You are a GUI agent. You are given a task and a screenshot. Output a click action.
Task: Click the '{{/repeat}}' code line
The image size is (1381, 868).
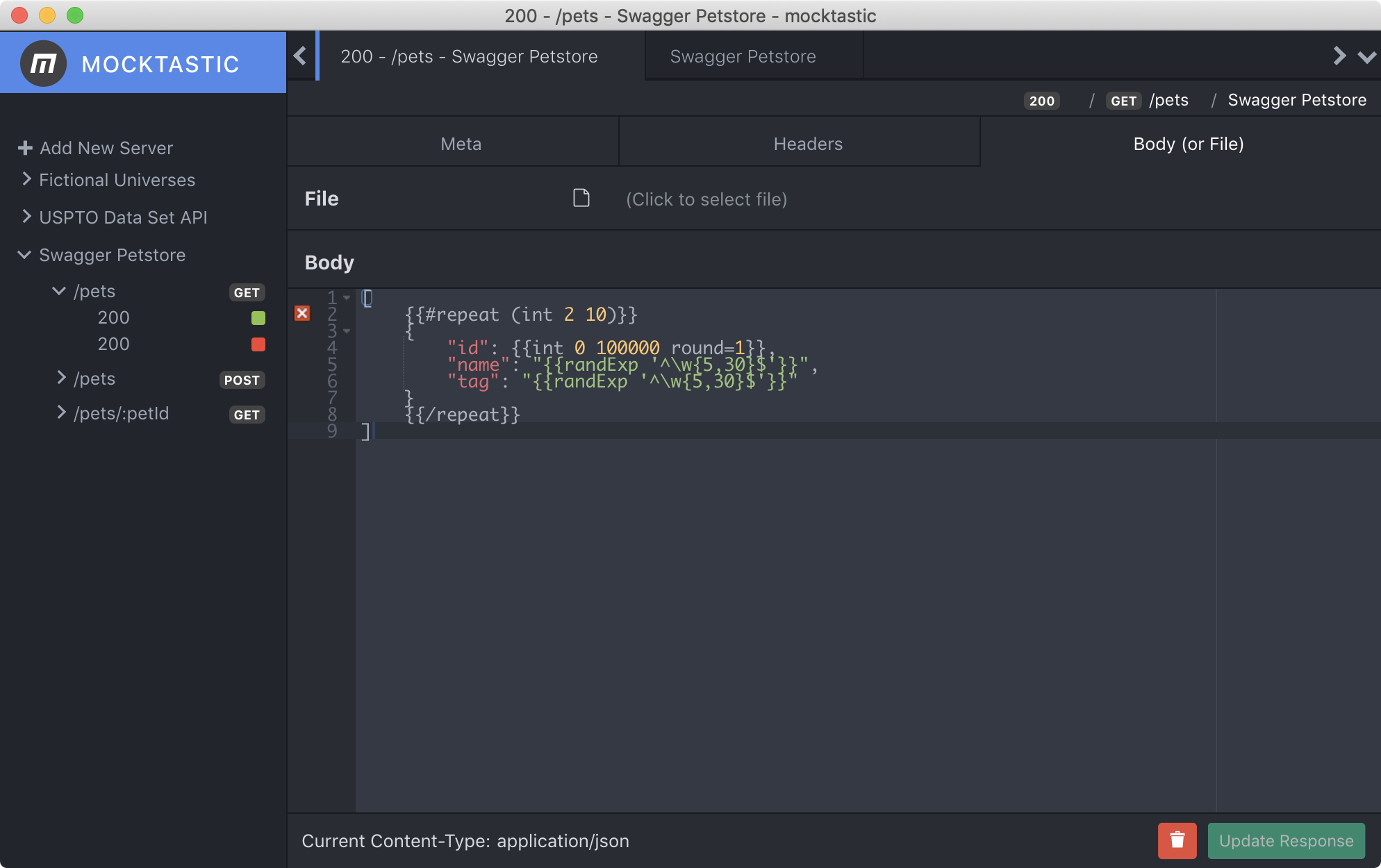point(463,415)
